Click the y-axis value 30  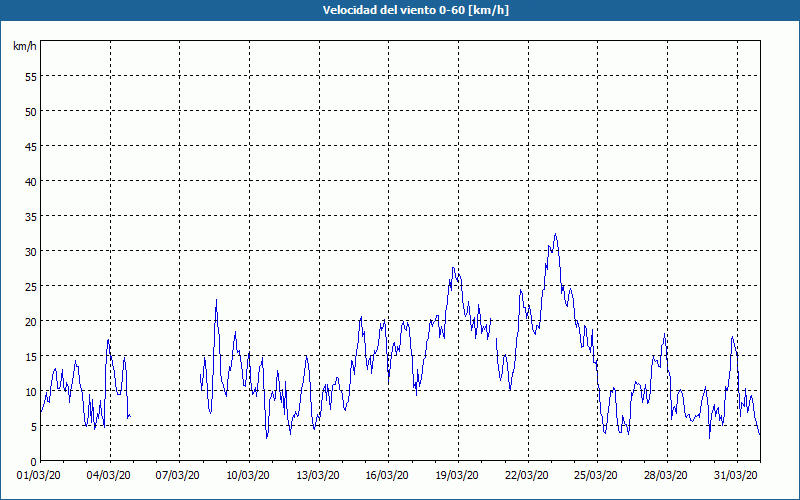point(31,252)
